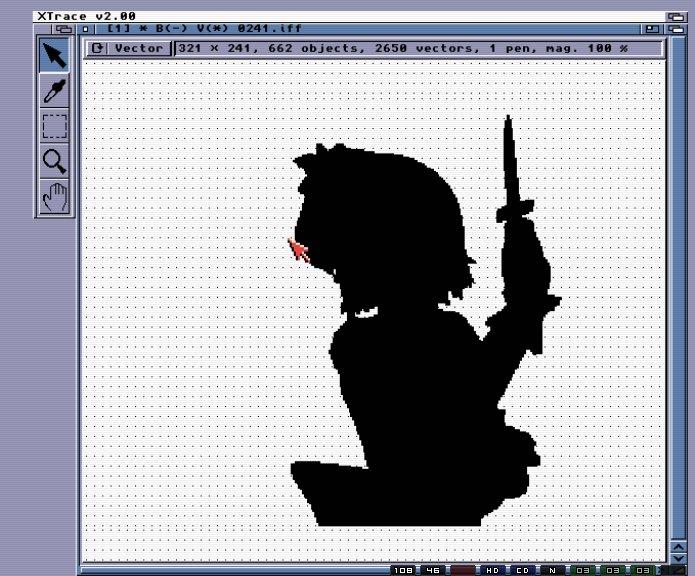Choose the dashed rectangle selection tool

(54, 126)
